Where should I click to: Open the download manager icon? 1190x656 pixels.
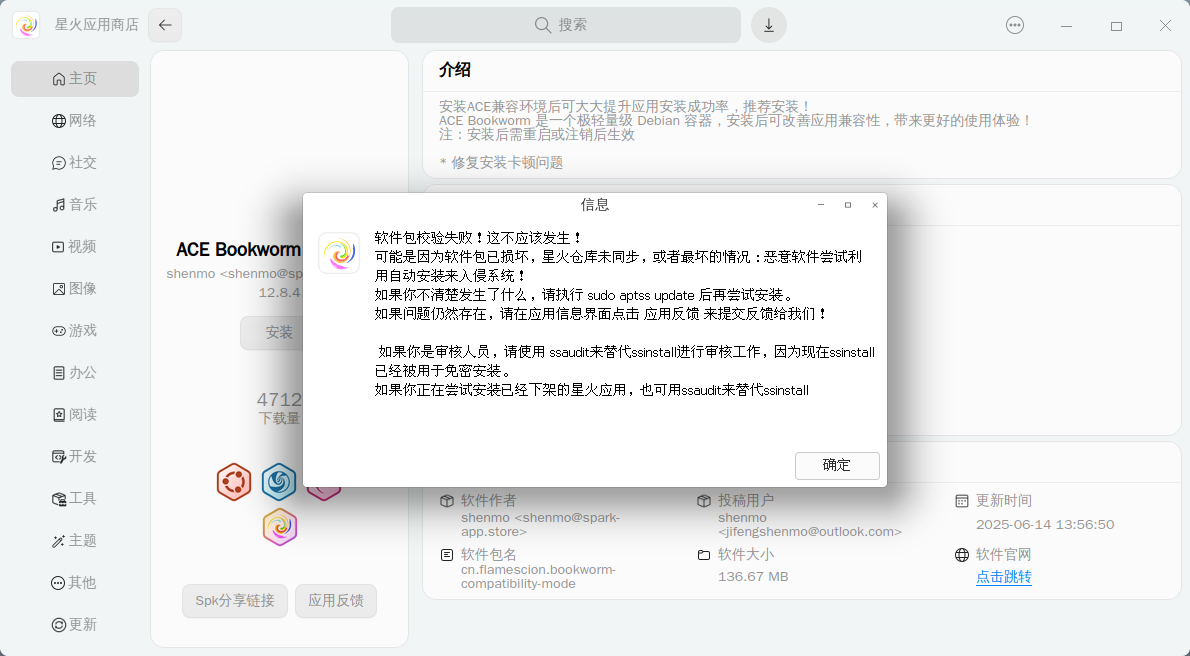point(769,25)
